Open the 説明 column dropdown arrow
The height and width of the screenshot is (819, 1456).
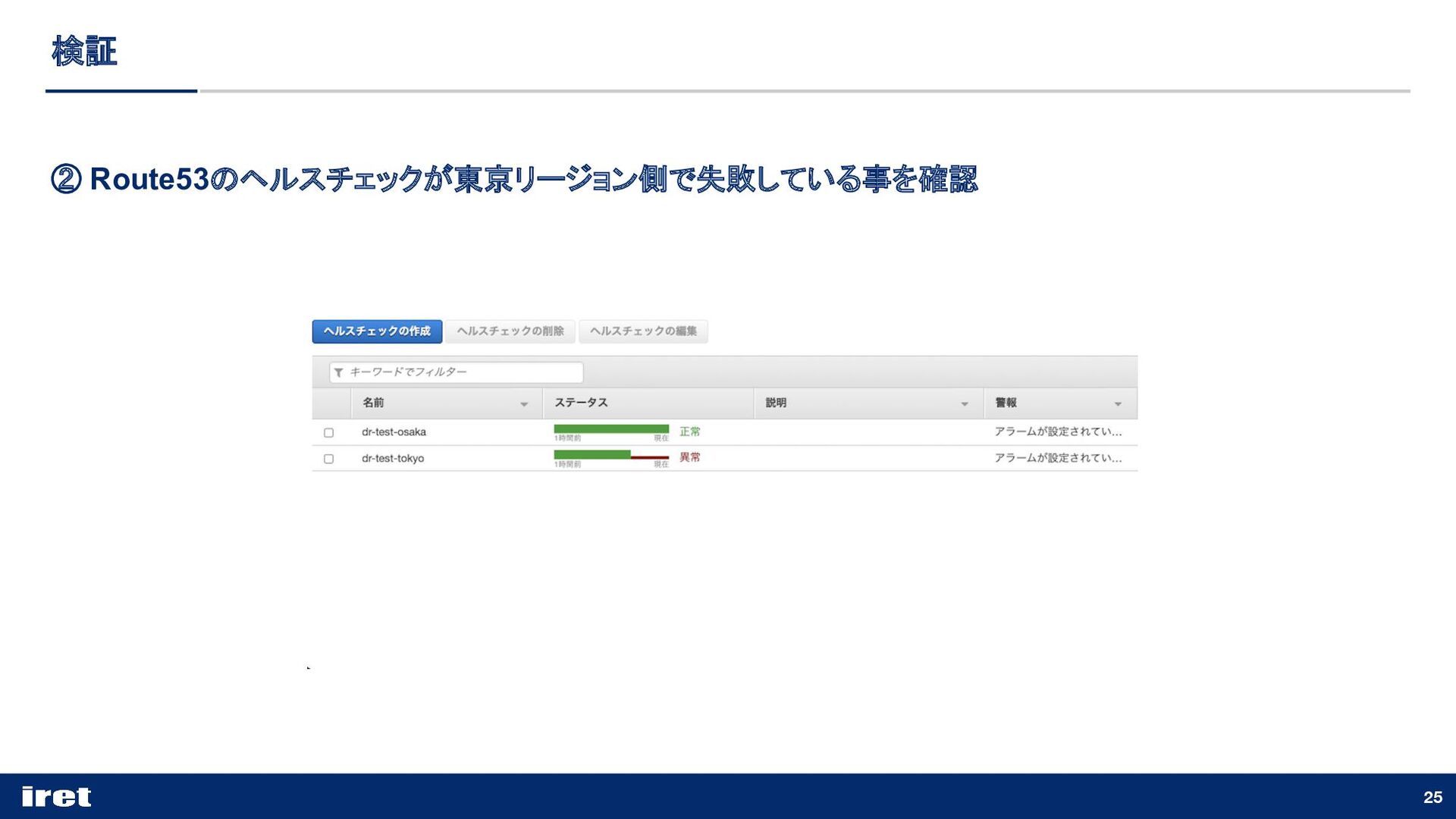pos(965,404)
